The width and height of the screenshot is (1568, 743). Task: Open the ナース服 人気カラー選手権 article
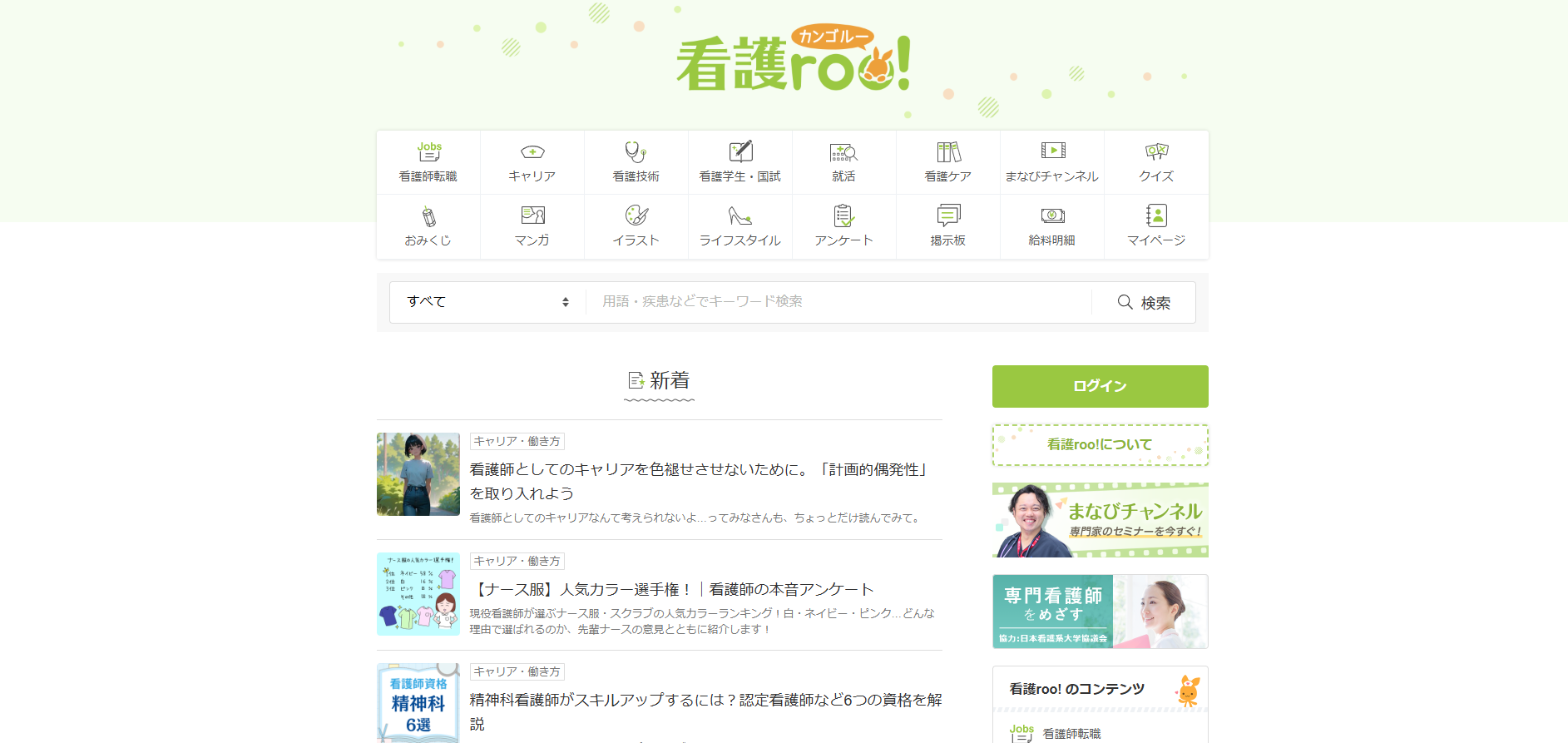[672, 589]
